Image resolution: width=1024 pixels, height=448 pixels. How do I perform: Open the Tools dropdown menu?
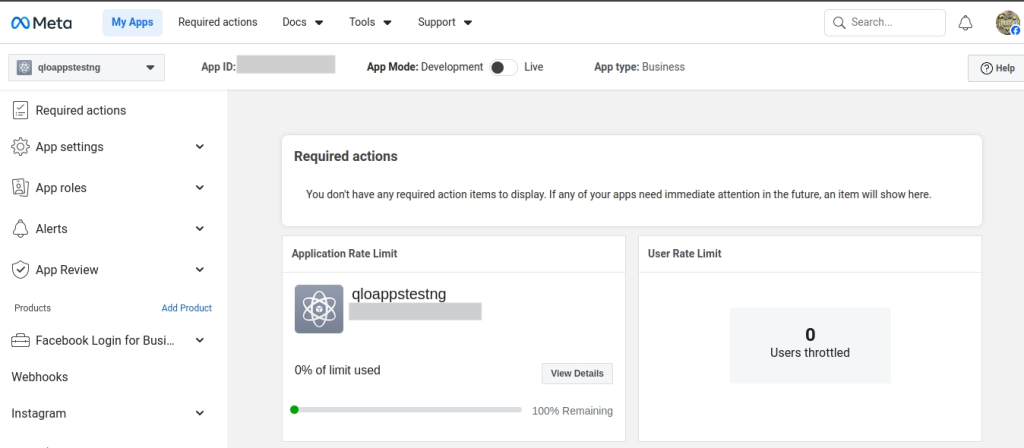pos(370,22)
